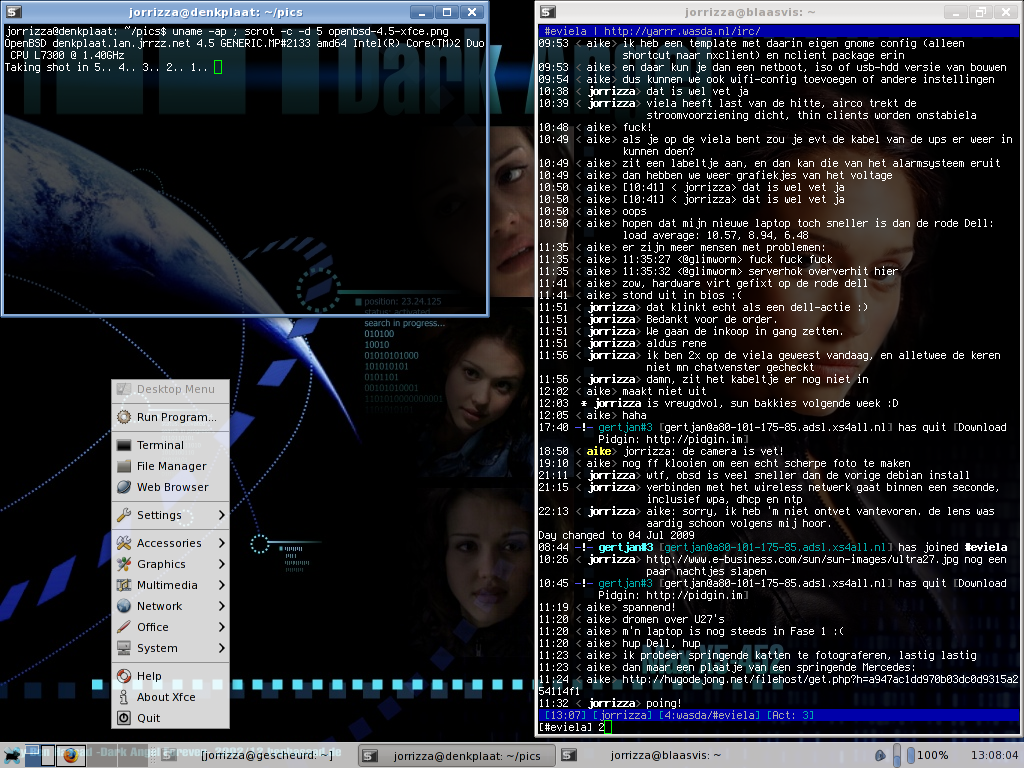Click the IRC input line starting with [#eviela]

(x=777, y=728)
